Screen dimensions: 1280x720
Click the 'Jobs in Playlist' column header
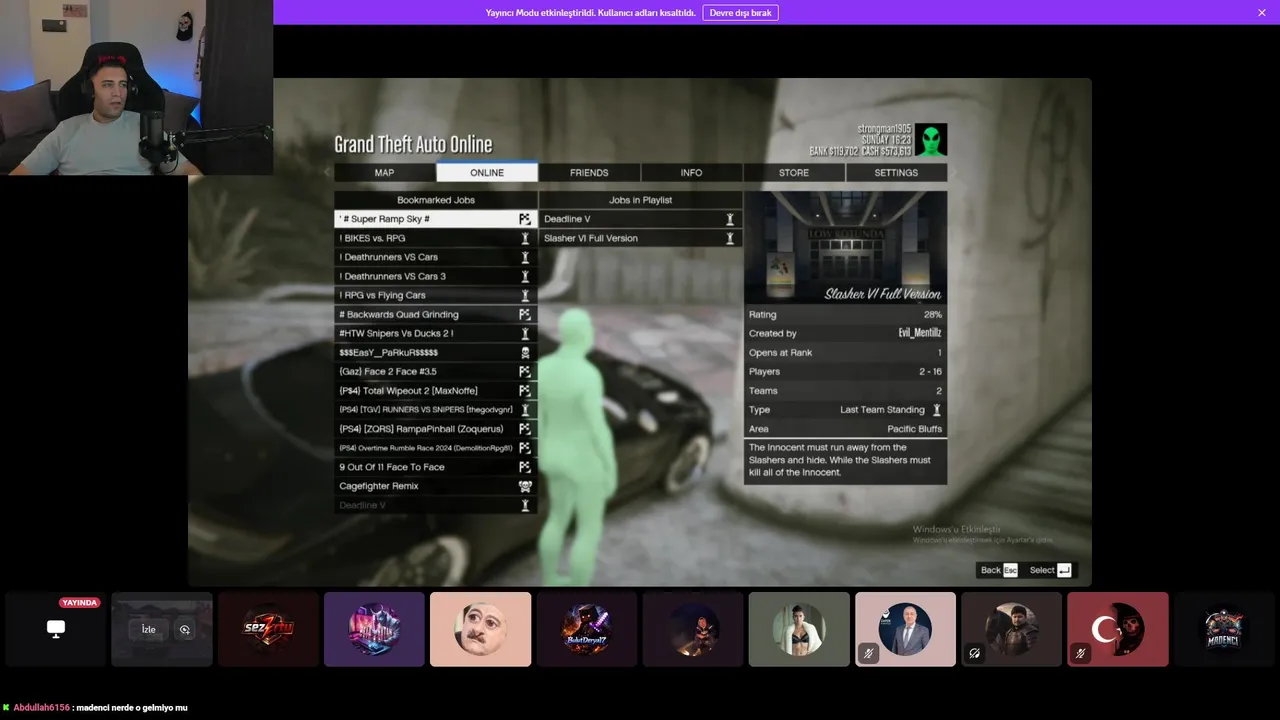[x=640, y=200]
